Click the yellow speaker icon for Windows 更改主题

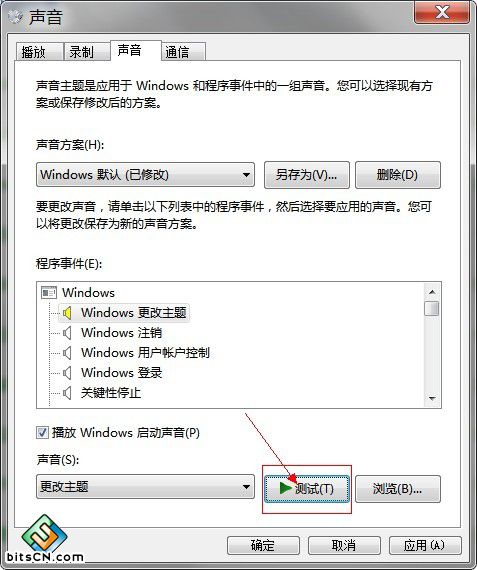point(67,313)
